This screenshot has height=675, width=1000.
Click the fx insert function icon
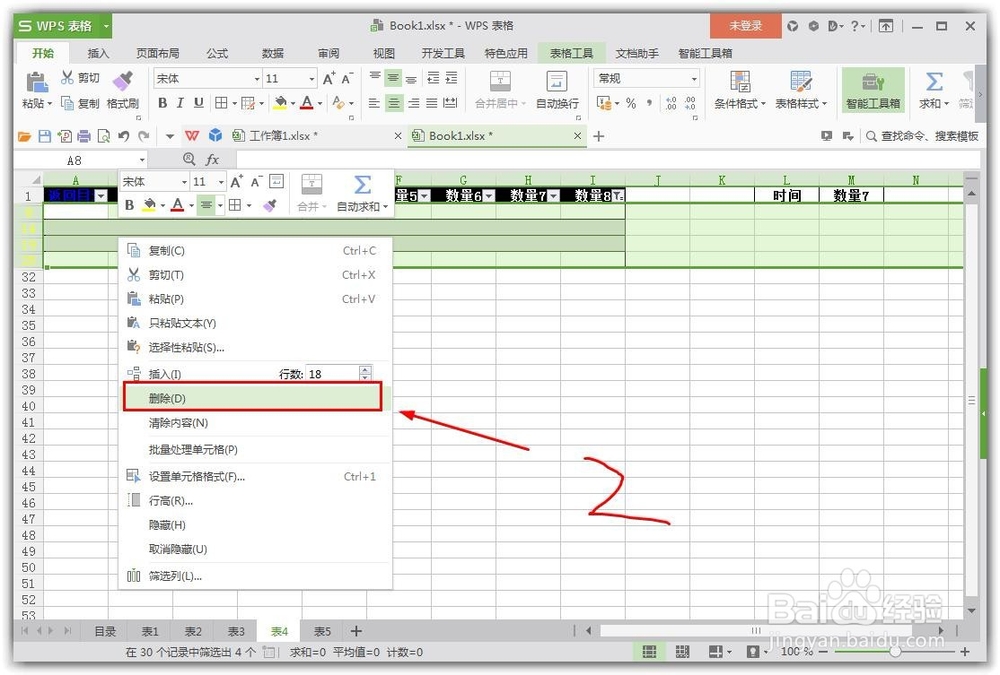[x=212, y=160]
